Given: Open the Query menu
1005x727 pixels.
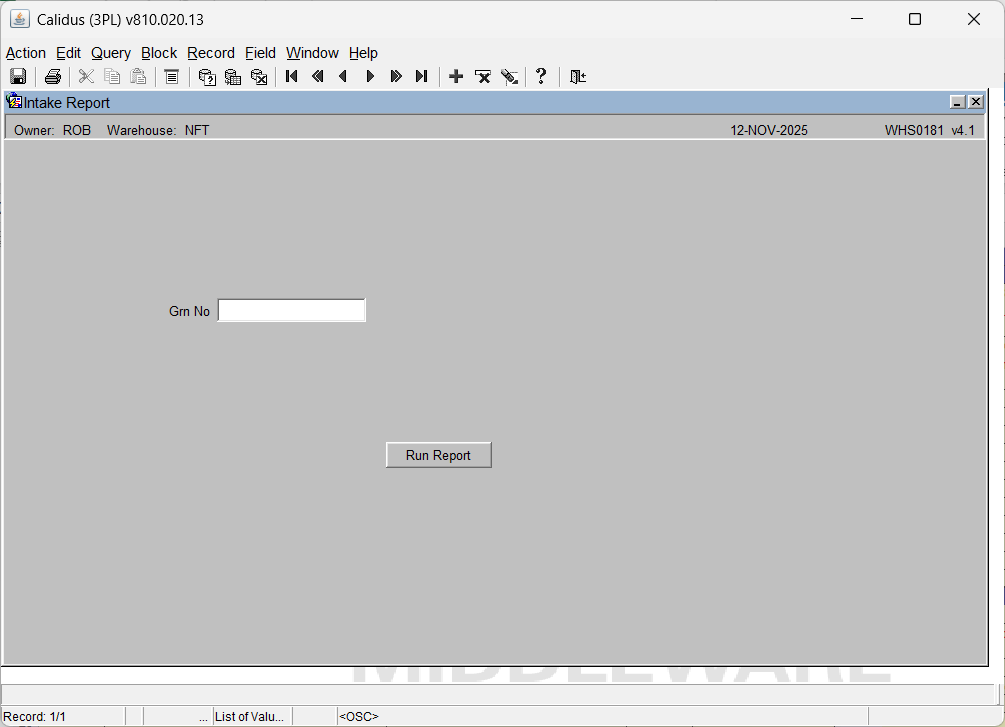Looking at the screenshot, I should pyautogui.click(x=110, y=53).
